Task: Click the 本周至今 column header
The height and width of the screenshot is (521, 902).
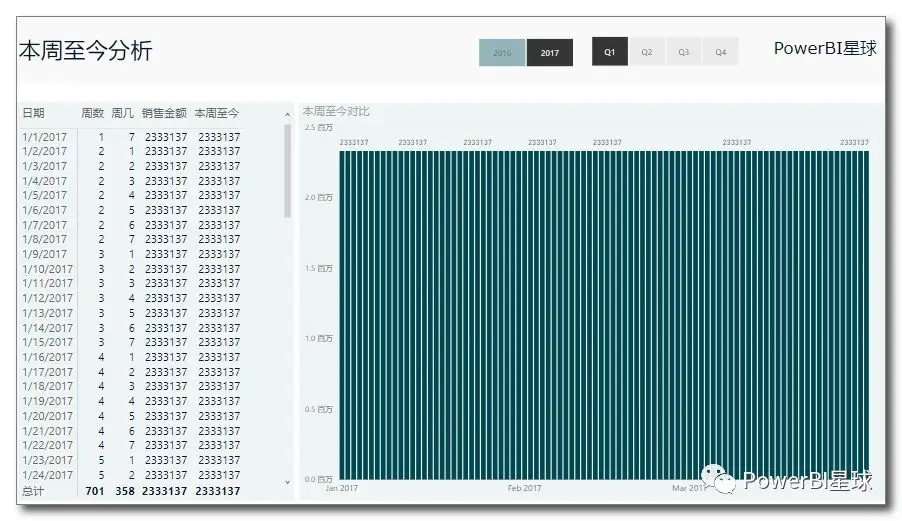Action: (217, 113)
